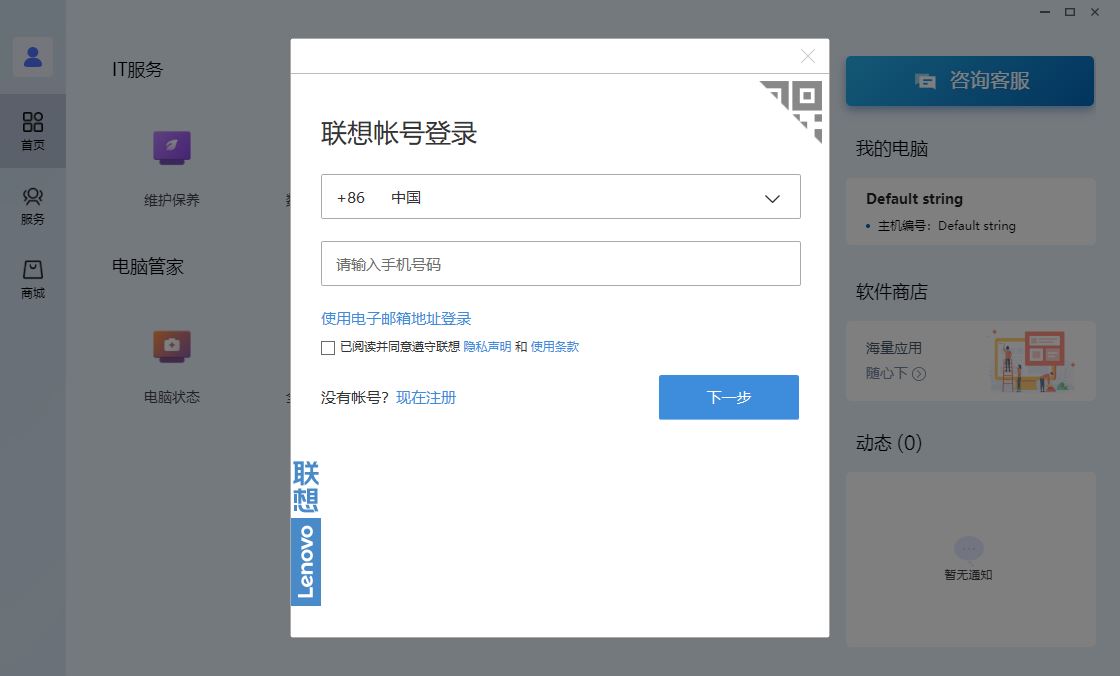
Task: Click the user avatar icon in sidebar
Action: [33, 57]
